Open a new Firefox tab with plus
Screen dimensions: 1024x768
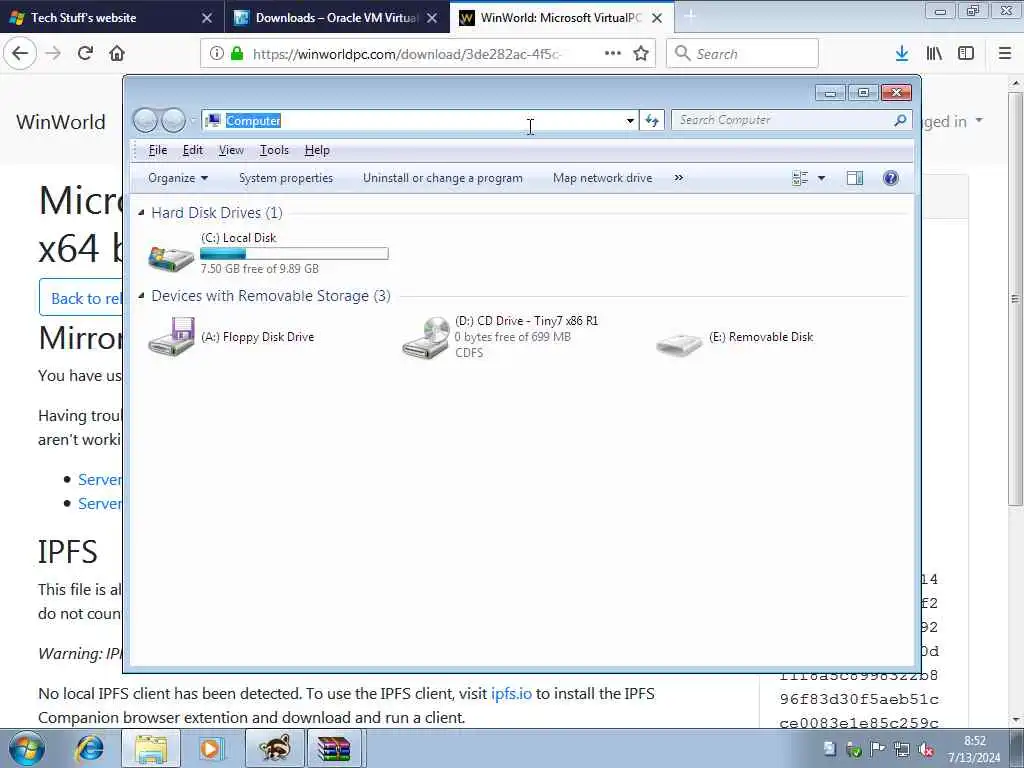pos(690,17)
